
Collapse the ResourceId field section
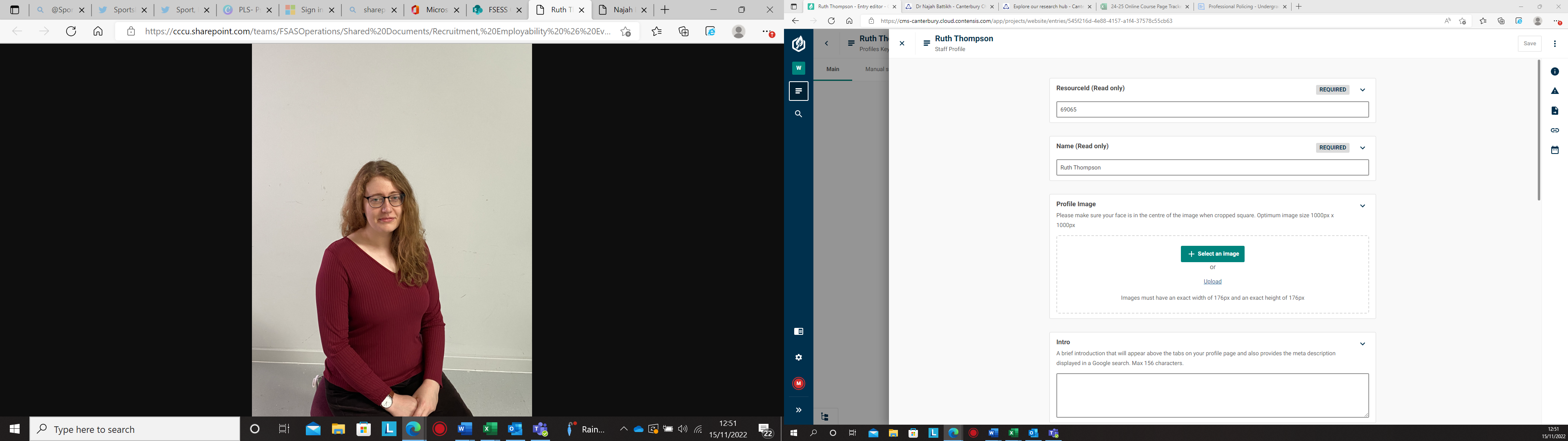(1362, 90)
